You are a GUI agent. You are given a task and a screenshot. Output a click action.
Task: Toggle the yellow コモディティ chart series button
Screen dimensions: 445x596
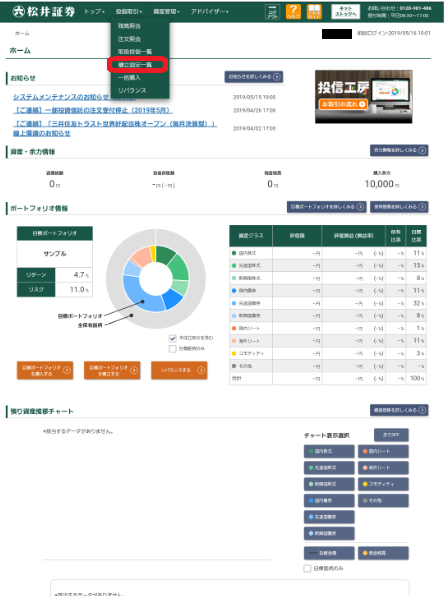click(x=383, y=484)
